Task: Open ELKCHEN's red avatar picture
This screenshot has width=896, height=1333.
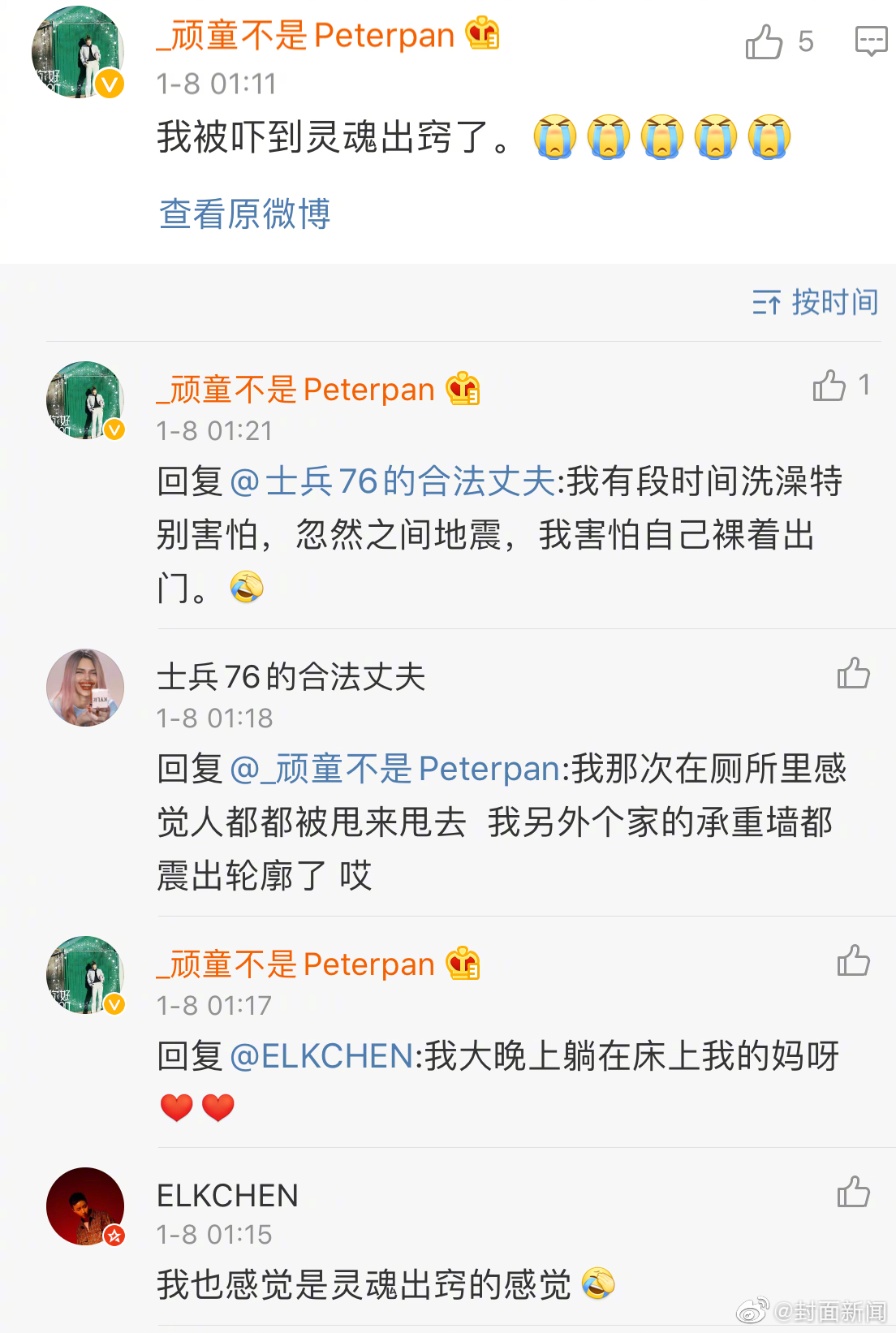Action: [85, 1206]
